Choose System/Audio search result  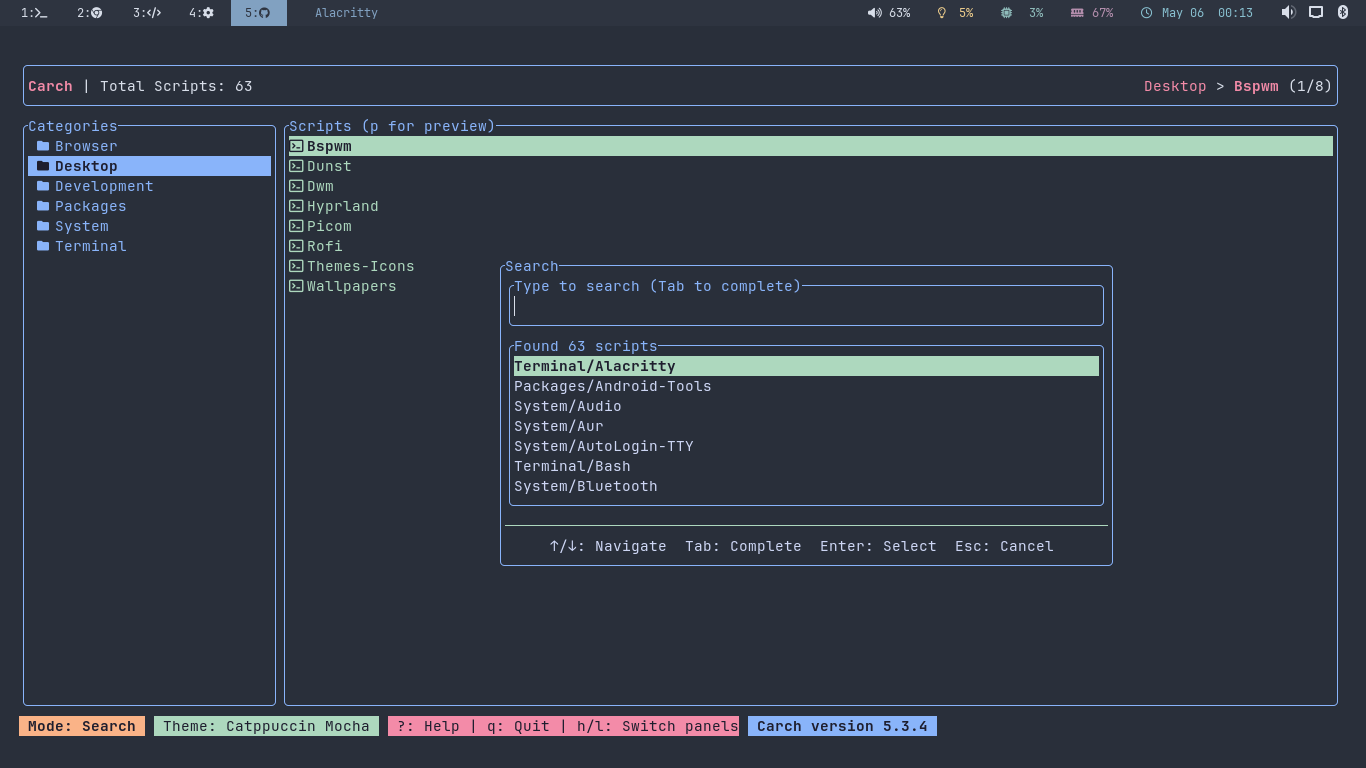point(806,406)
